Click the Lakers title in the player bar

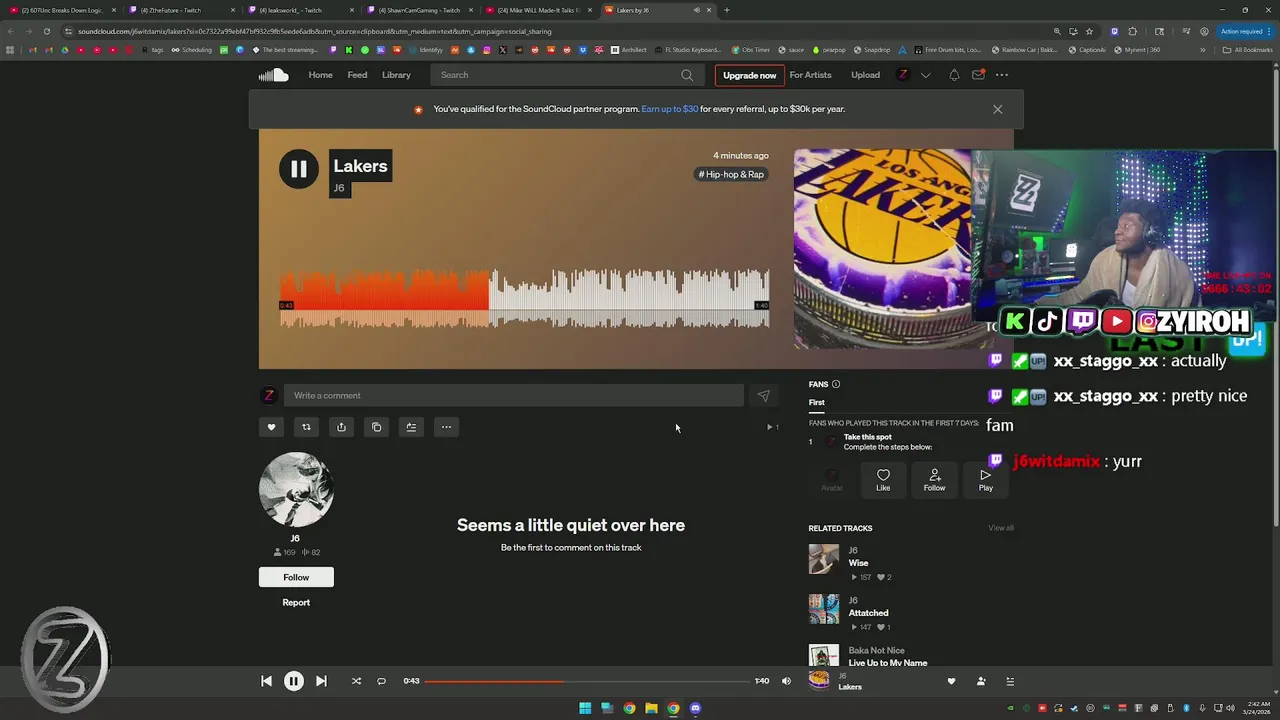(850, 687)
